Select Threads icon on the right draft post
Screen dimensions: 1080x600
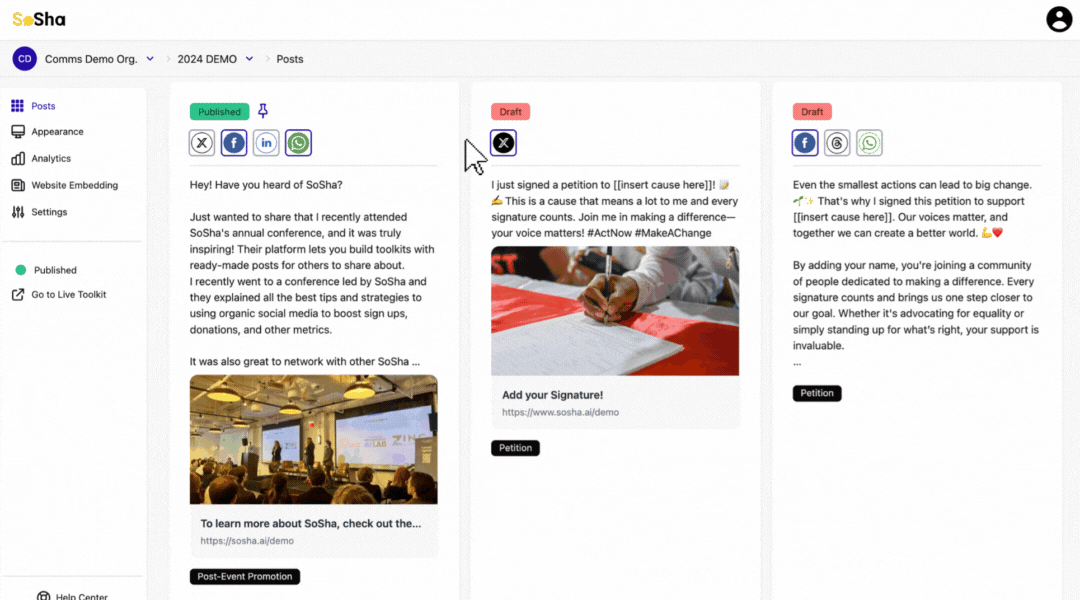837,143
